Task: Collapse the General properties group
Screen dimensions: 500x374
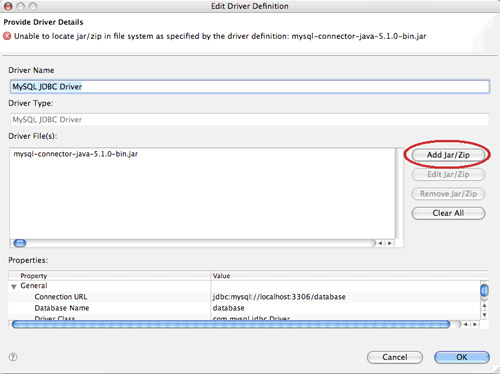Action: click(x=14, y=286)
